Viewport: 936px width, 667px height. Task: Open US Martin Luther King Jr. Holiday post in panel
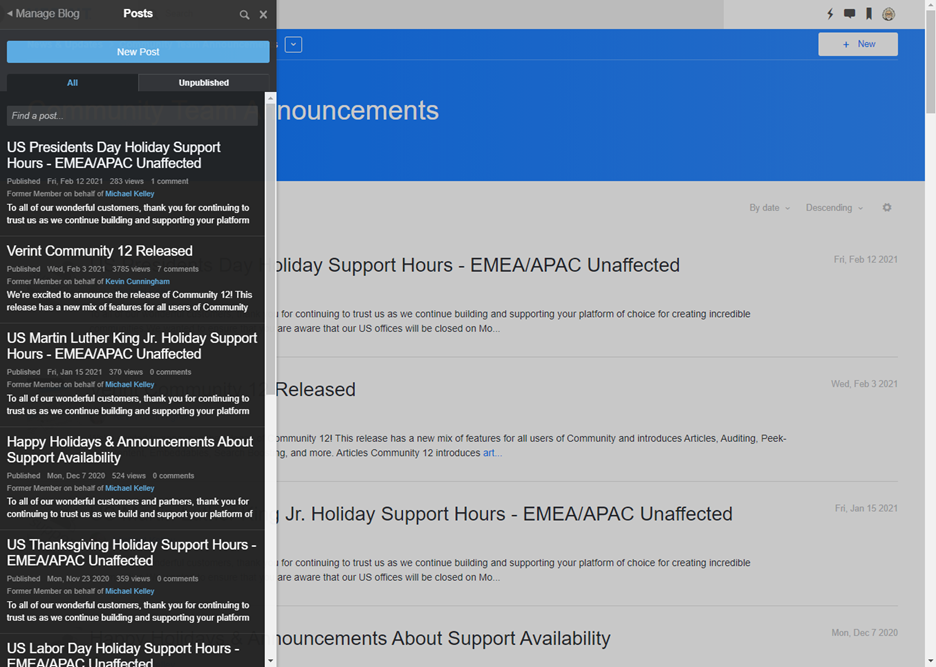(x=132, y=346)
